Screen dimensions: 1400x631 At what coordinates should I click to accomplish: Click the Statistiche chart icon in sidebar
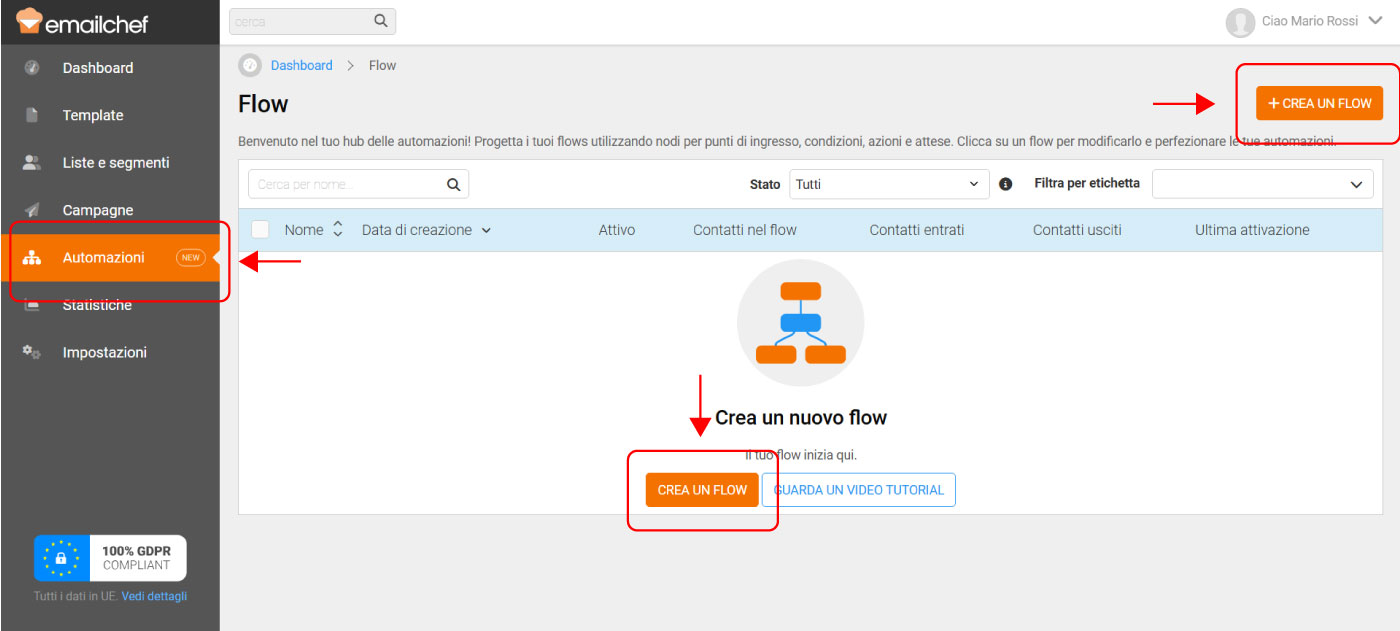click(32, 305)
